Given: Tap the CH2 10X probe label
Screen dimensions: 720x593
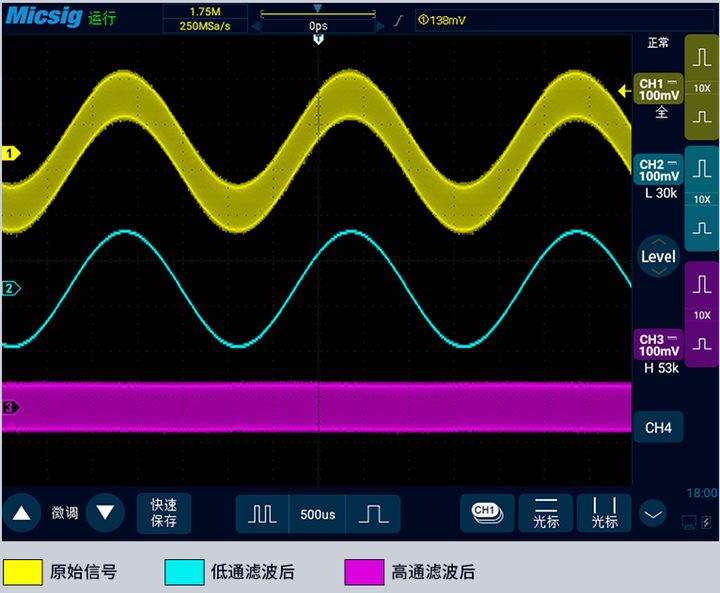Looking at the screenshot, I should point(702,199).
